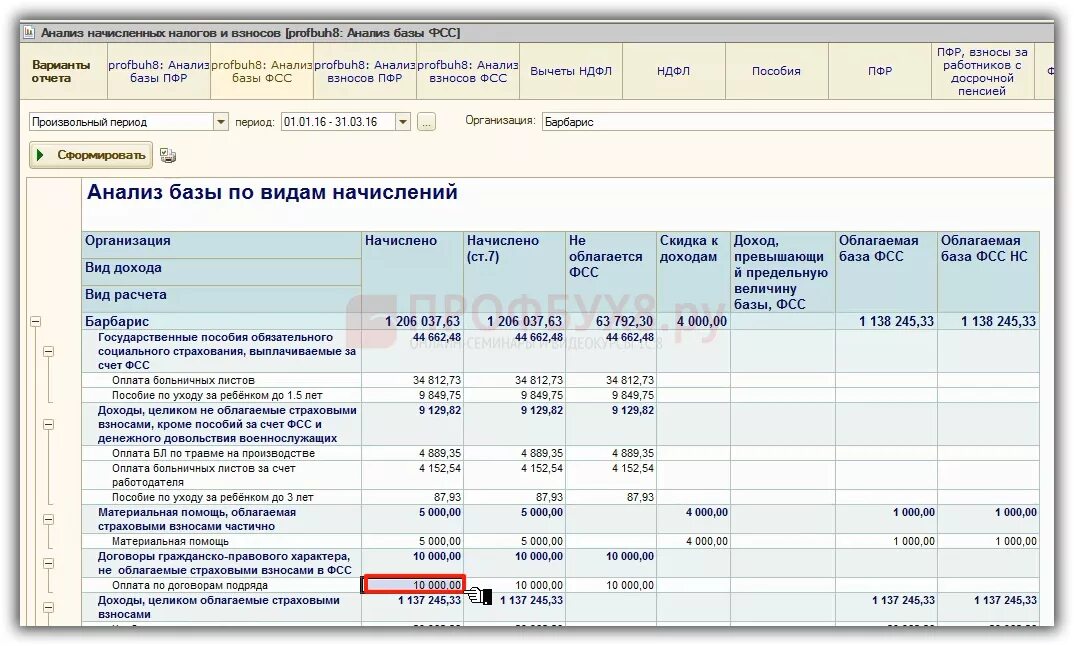Screen dimensions: 1074x646
Task: Click the print icon next to Сформировать
Action: pos(168,156)
